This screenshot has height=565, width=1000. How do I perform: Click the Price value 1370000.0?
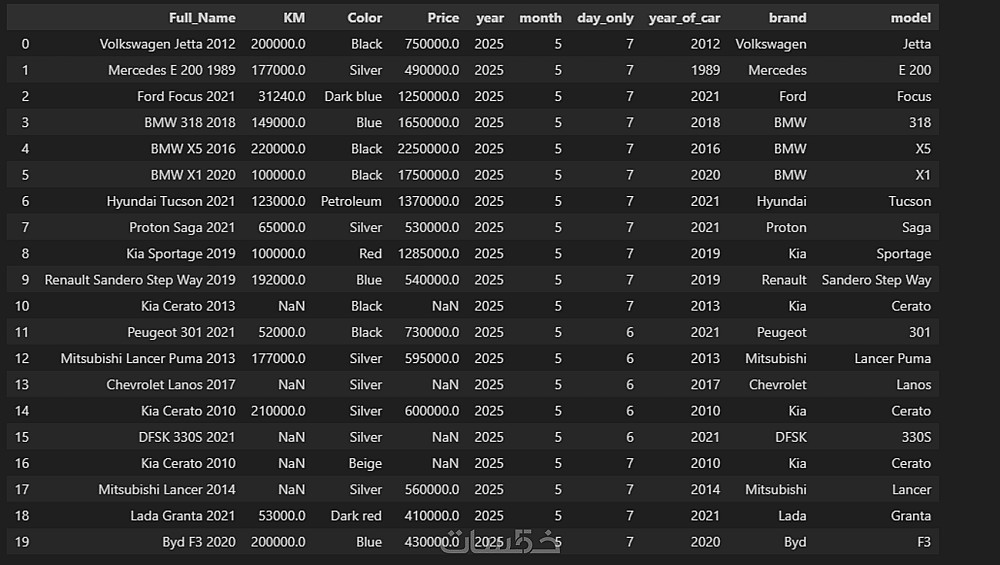[428, 201]
